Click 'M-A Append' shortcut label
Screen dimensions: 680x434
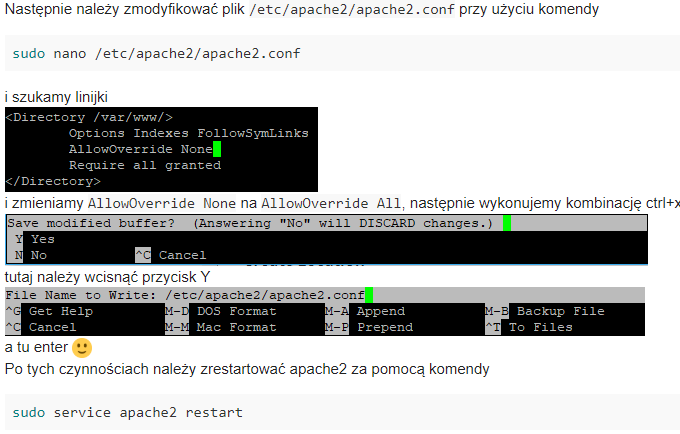point(365,311)
